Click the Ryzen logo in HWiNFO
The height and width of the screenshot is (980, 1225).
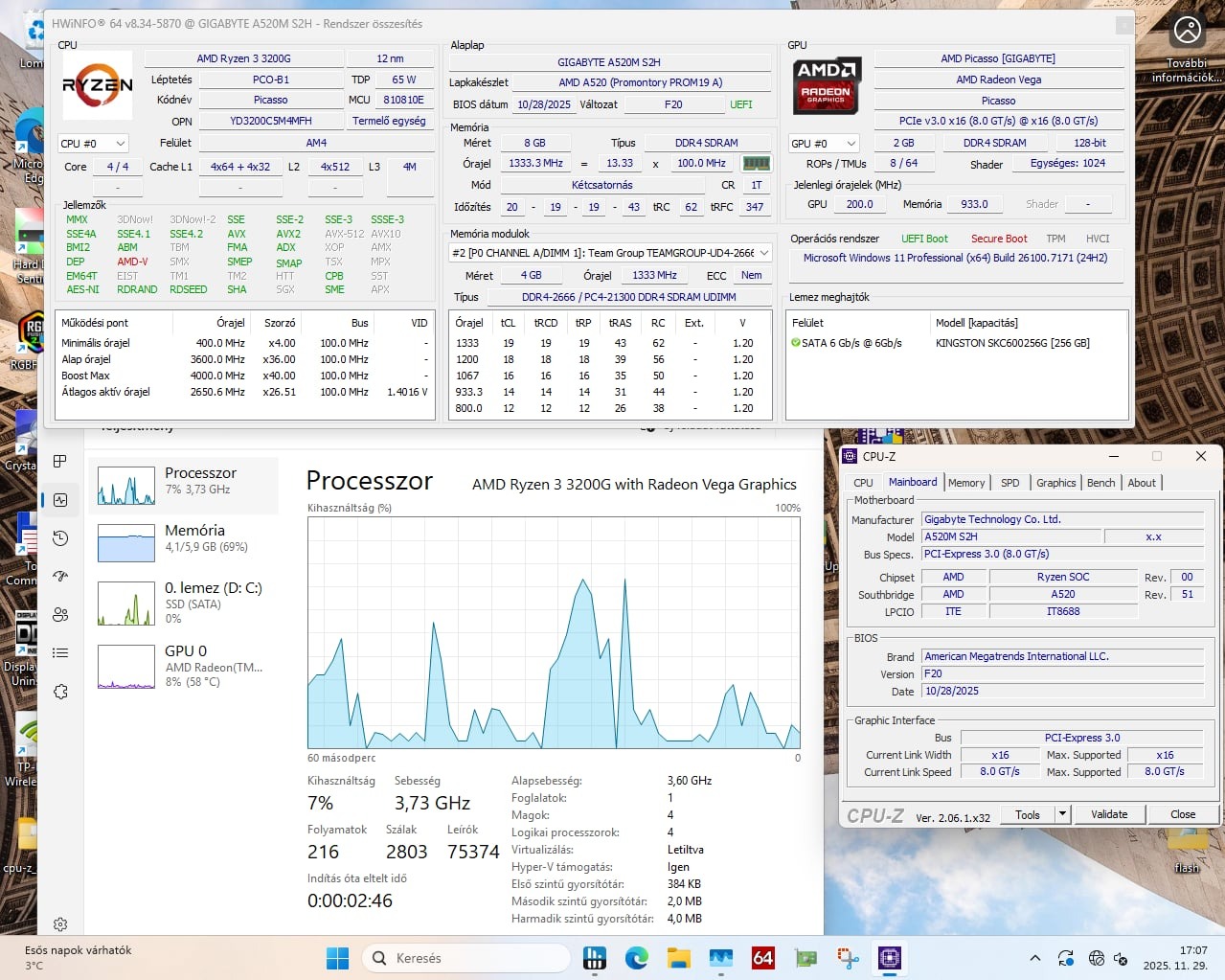click(x=98, y=85)
